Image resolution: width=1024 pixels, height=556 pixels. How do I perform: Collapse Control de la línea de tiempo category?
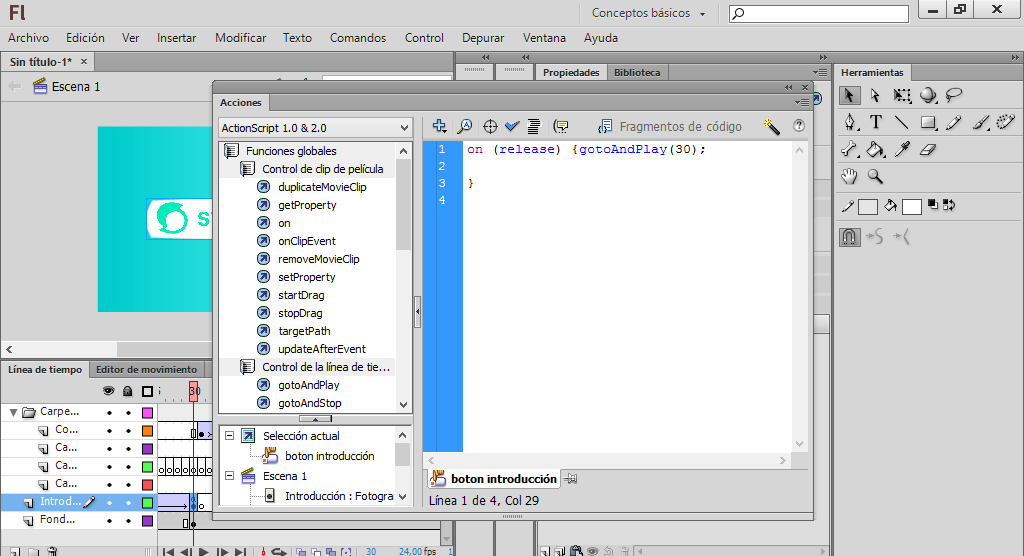coord(248,367)
